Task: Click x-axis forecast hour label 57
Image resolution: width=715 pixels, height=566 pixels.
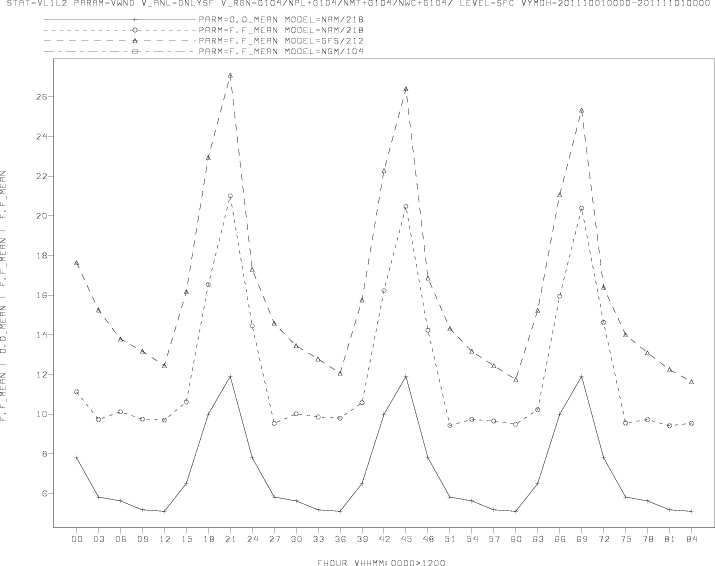Action: [x=494, y=539]
